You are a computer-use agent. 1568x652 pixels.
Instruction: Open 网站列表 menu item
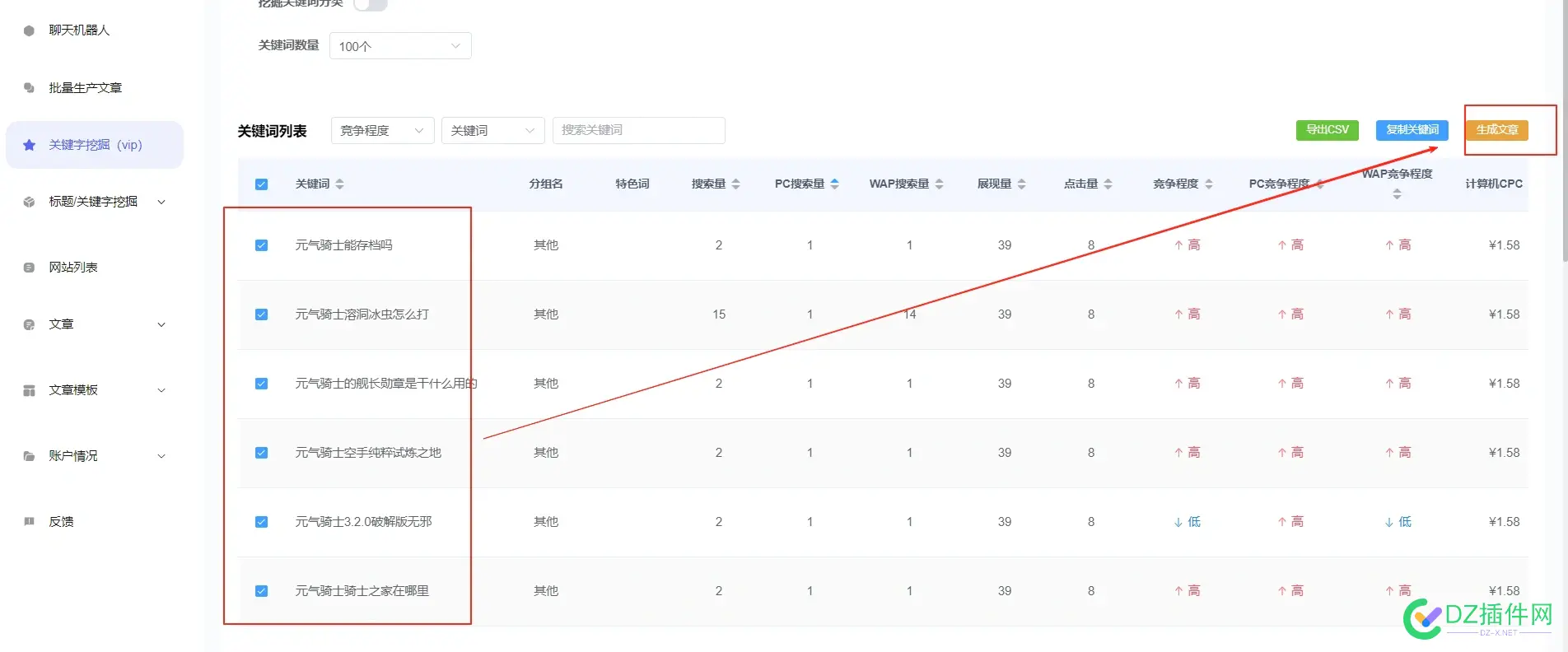72,268
